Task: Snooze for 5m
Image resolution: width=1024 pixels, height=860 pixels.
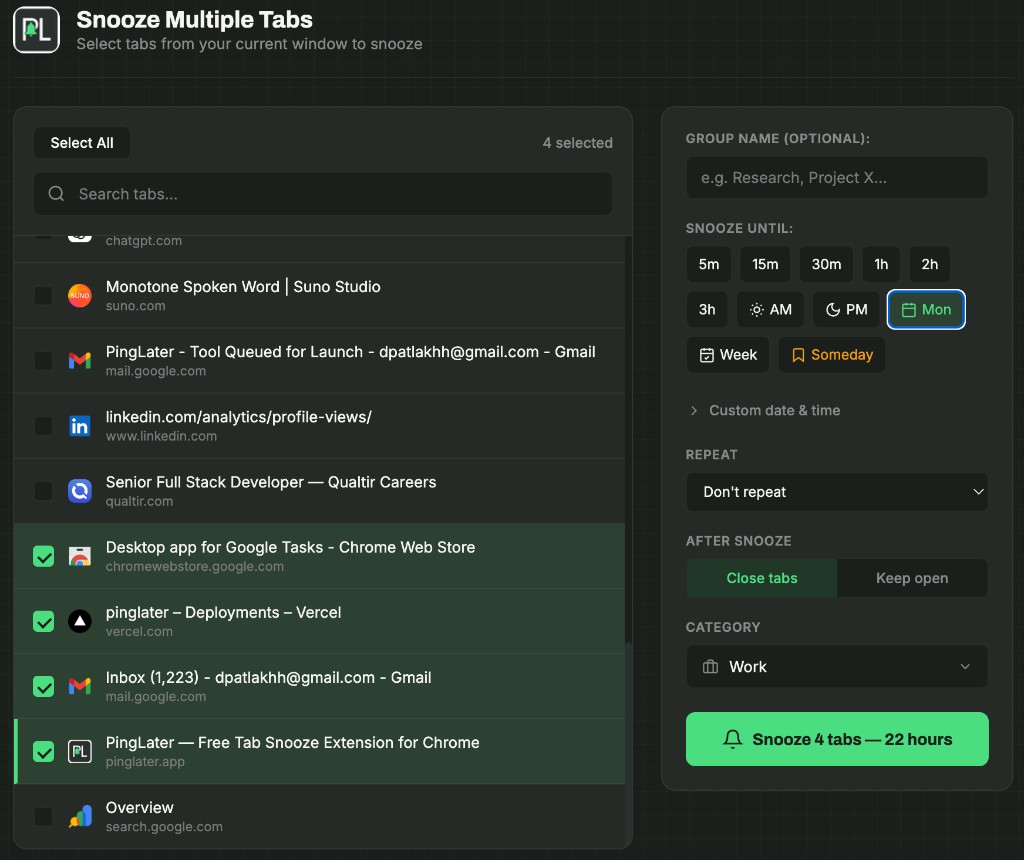Action: click(x=709, y=264)
